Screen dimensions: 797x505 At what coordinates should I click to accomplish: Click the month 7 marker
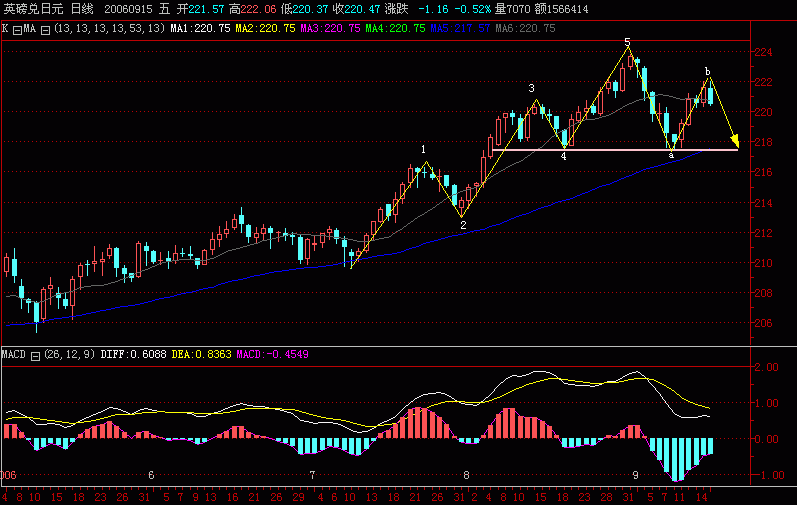(x=312, y=475)
